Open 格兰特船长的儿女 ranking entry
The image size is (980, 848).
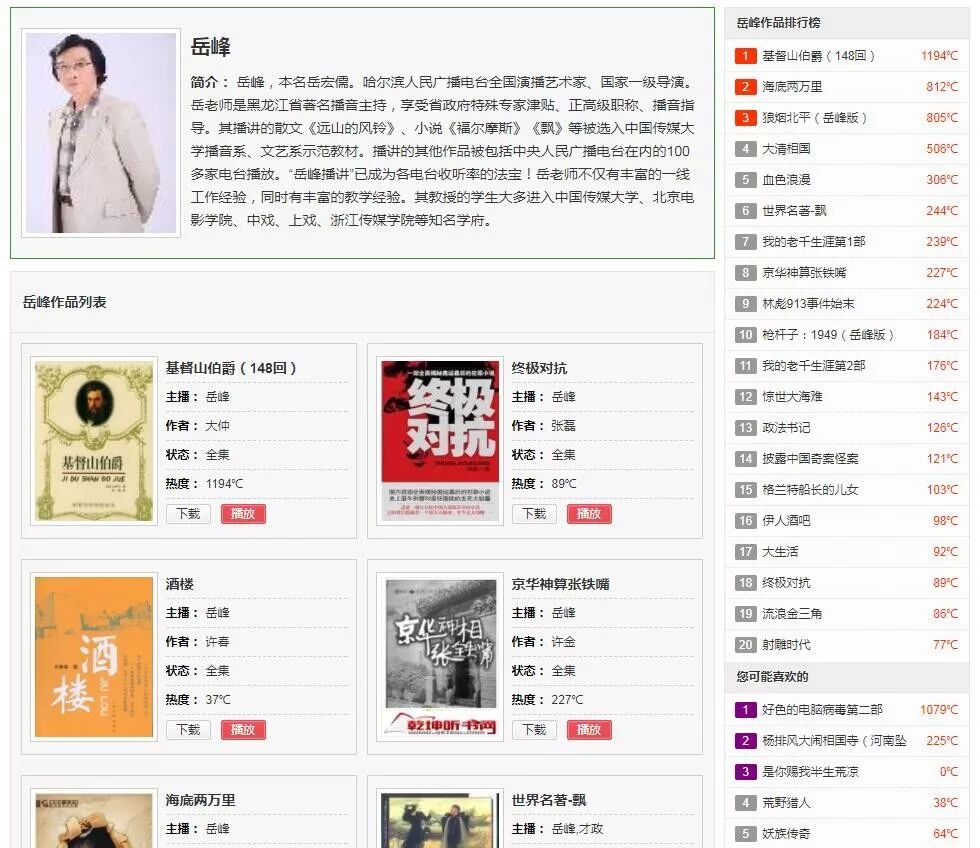810,490
